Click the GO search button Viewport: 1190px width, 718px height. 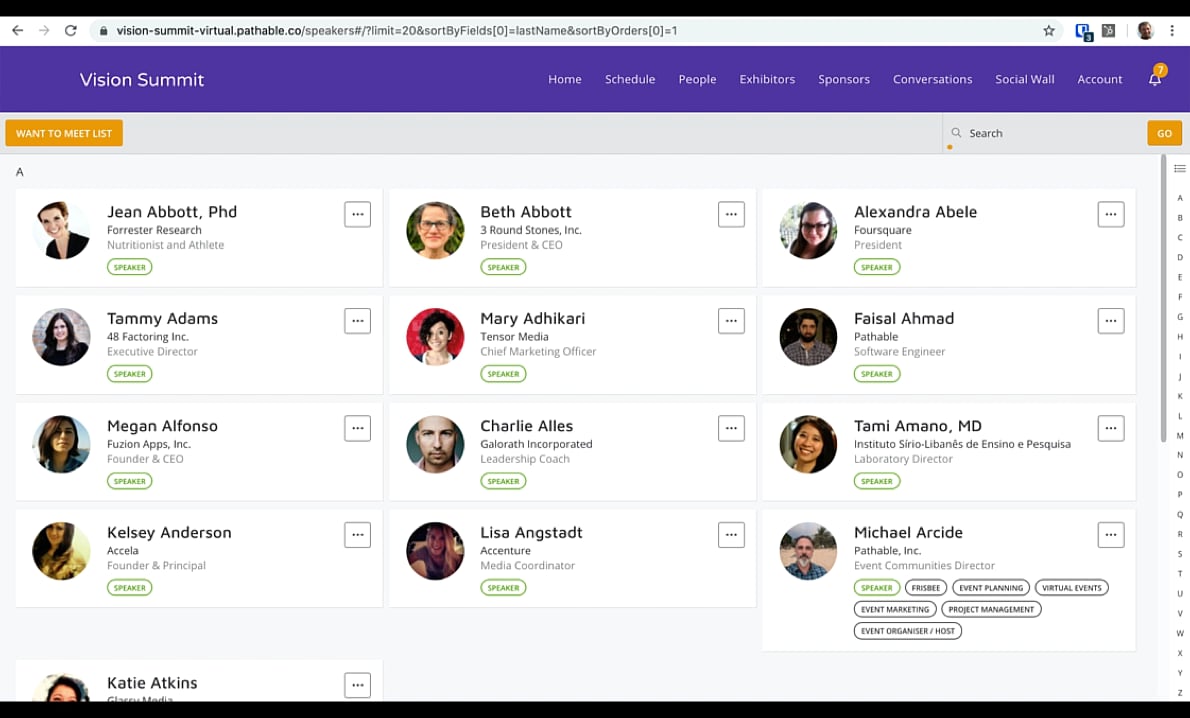(1164, 133)
